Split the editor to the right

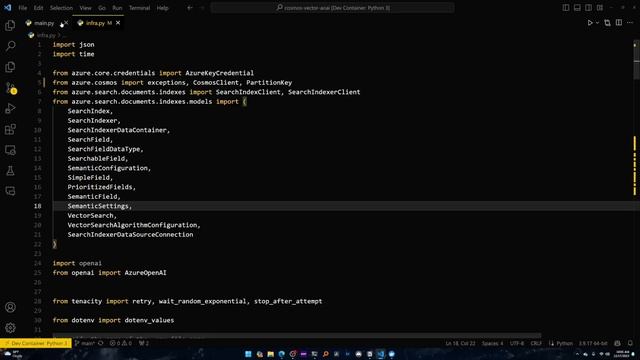[x=619, y=23]
